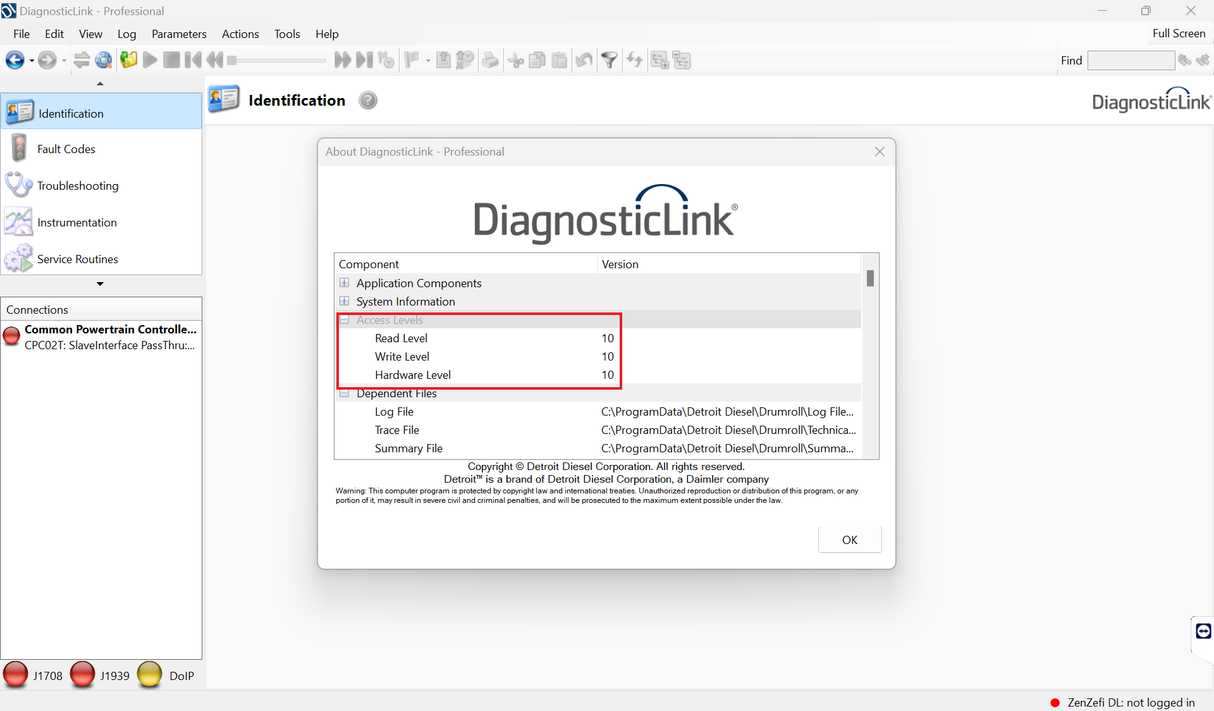Check the J1708 connection status indicator
Image resolution: width=1214 pixels, height=711 pixels.
(15, 674)
